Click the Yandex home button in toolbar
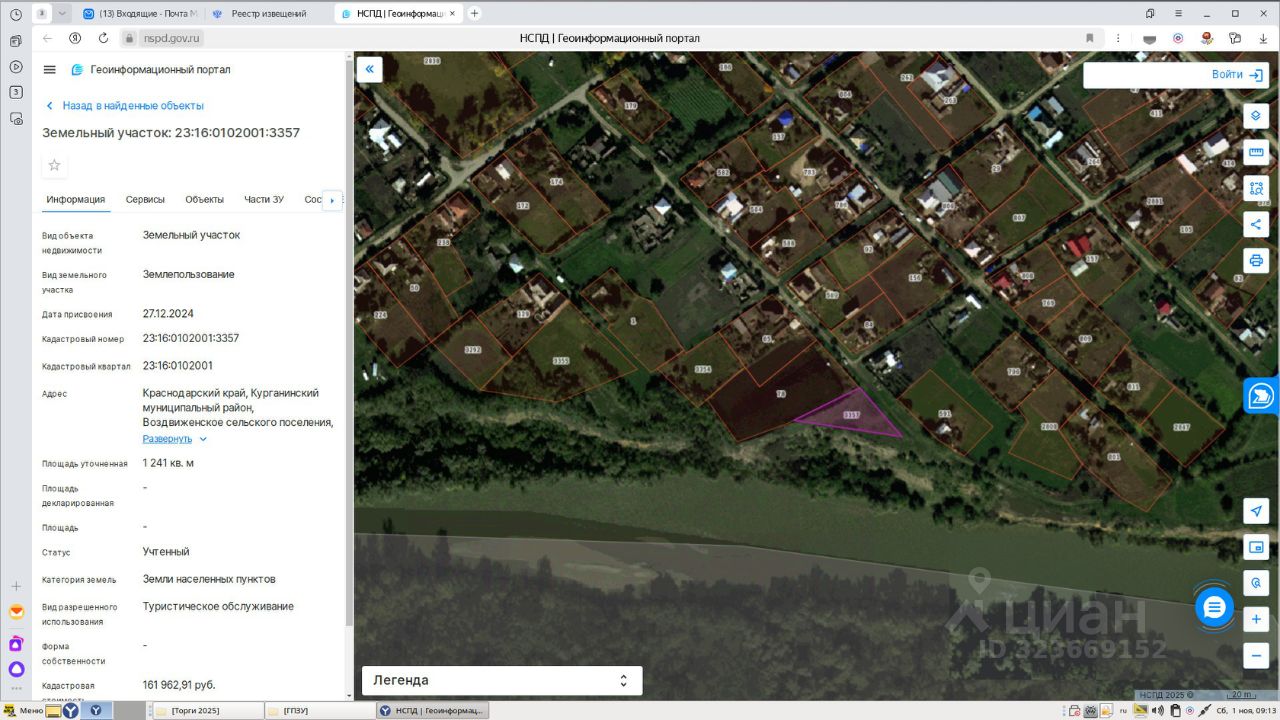 tap(75, 38)
